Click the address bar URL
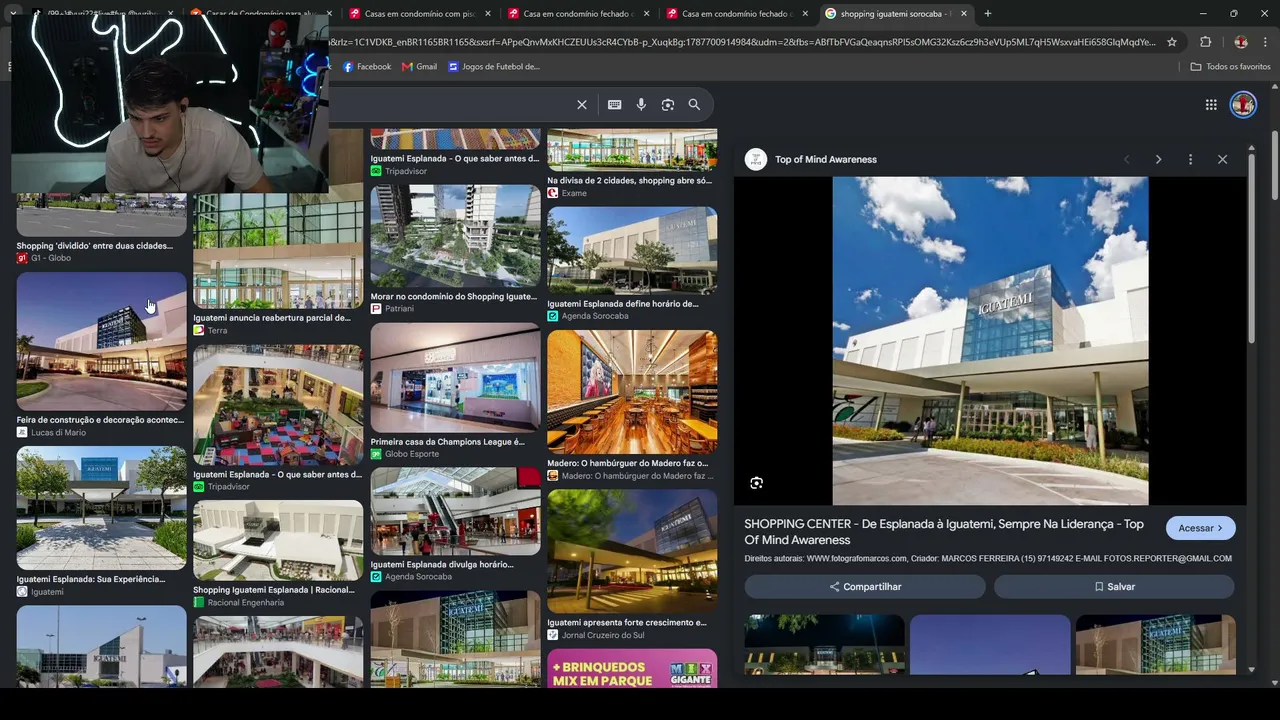1280x720 pixels. 741,42
